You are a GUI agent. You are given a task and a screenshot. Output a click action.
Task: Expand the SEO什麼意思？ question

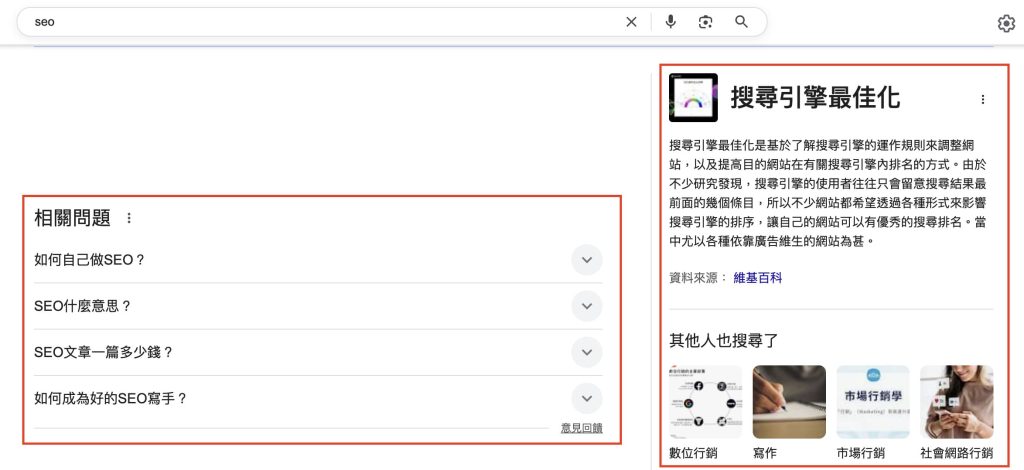tap(587, 306)
